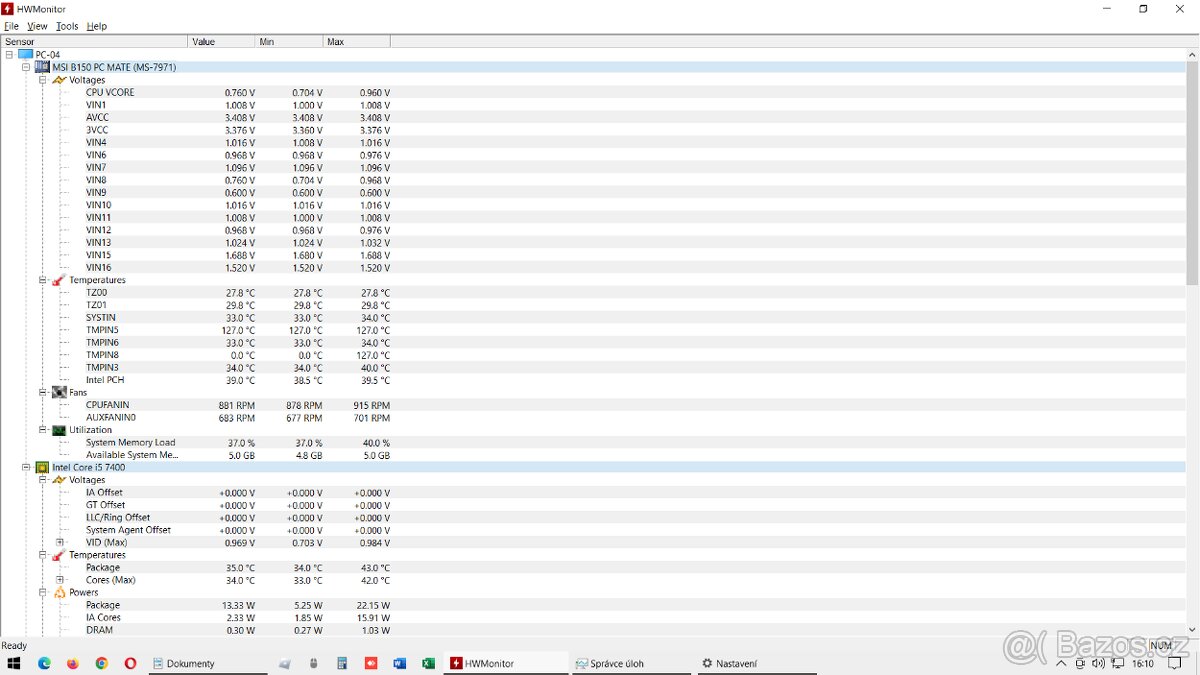Expand the VID (Max) entry
This screenshot has height=675, width=1200.
coord(60,542)
